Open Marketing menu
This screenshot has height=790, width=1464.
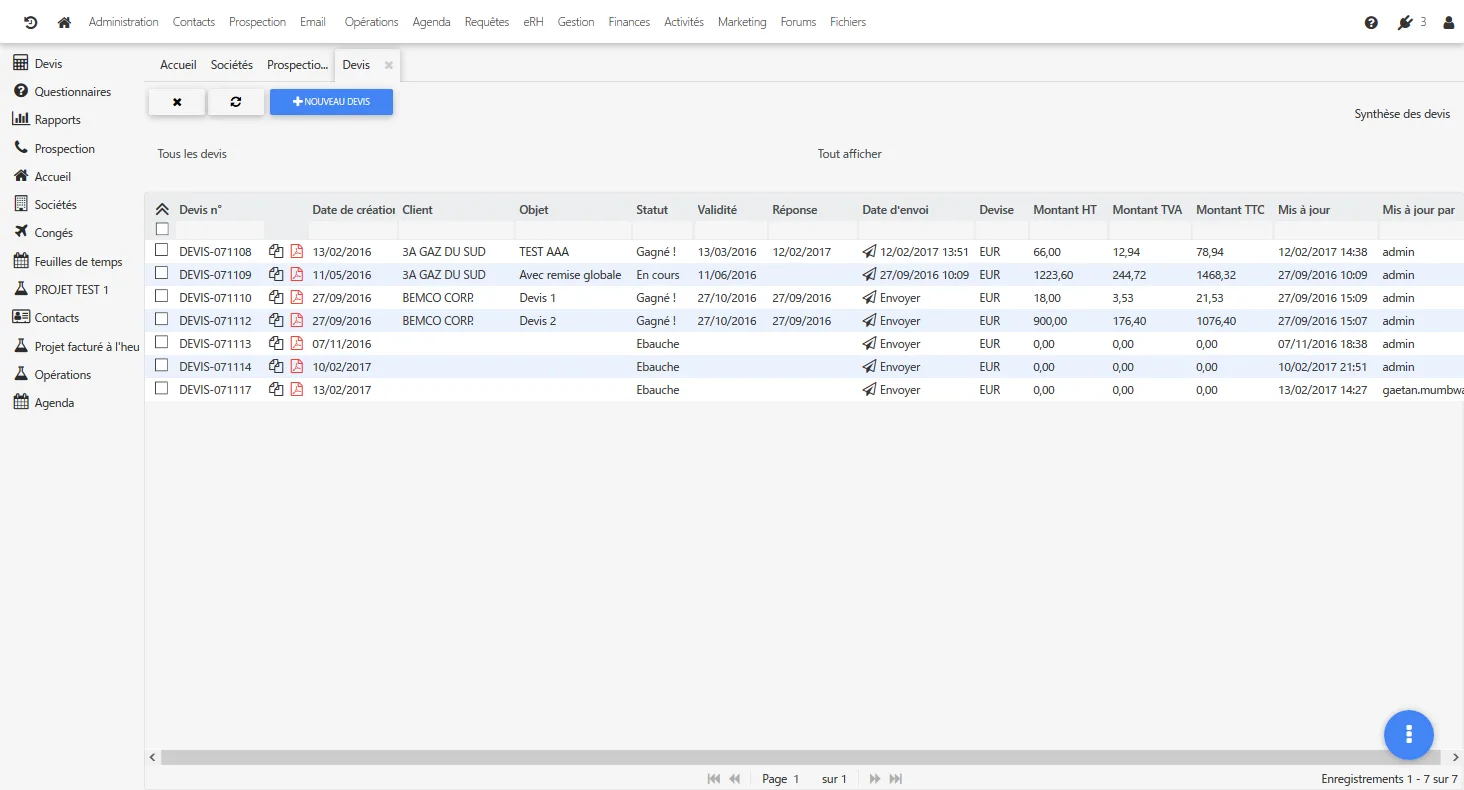click(742, 22)
